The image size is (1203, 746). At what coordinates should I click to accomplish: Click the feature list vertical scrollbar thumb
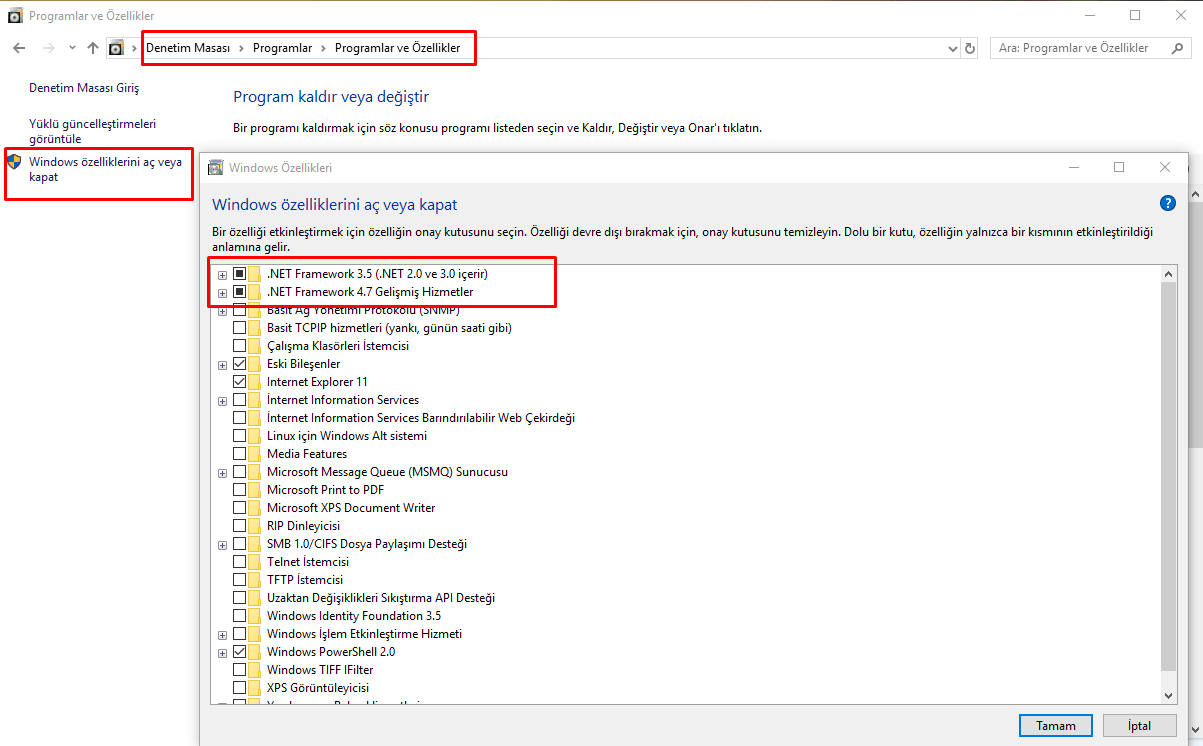[x=1169, y=475]
